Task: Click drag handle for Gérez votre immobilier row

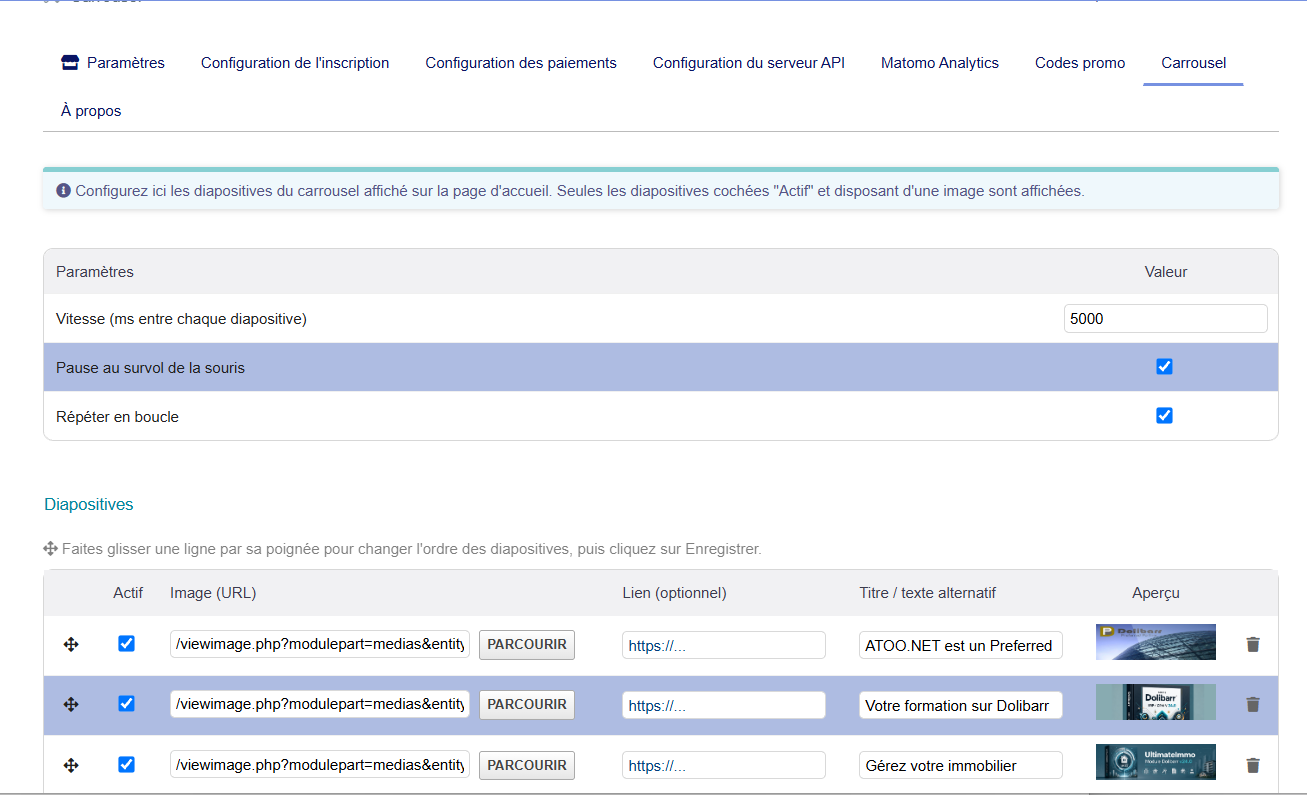Action: click(71, 765)
